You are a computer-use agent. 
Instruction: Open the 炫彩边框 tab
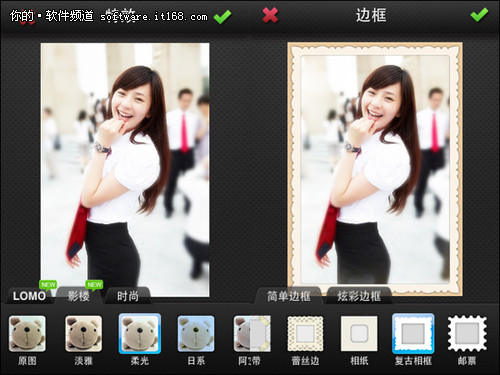[x=359, y=296]
